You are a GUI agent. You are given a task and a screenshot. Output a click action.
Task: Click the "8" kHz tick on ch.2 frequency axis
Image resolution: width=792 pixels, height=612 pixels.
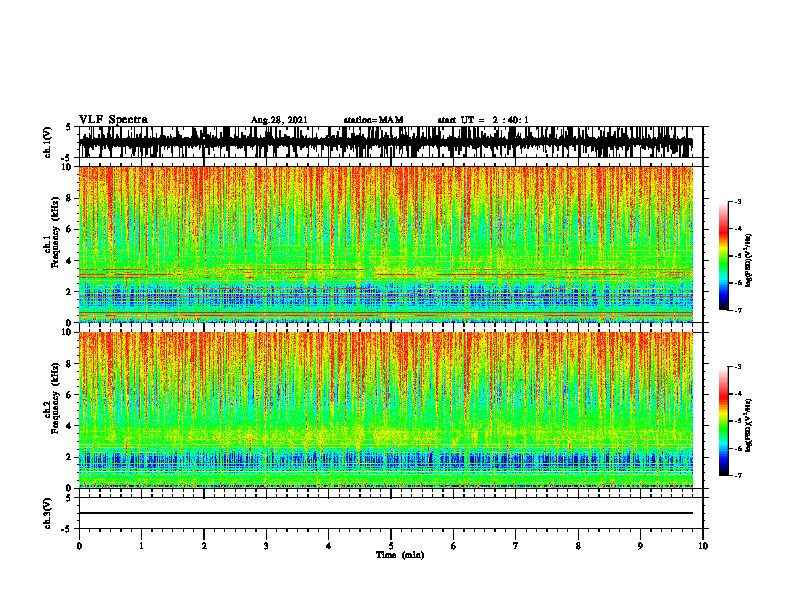[x=71, y=364]
